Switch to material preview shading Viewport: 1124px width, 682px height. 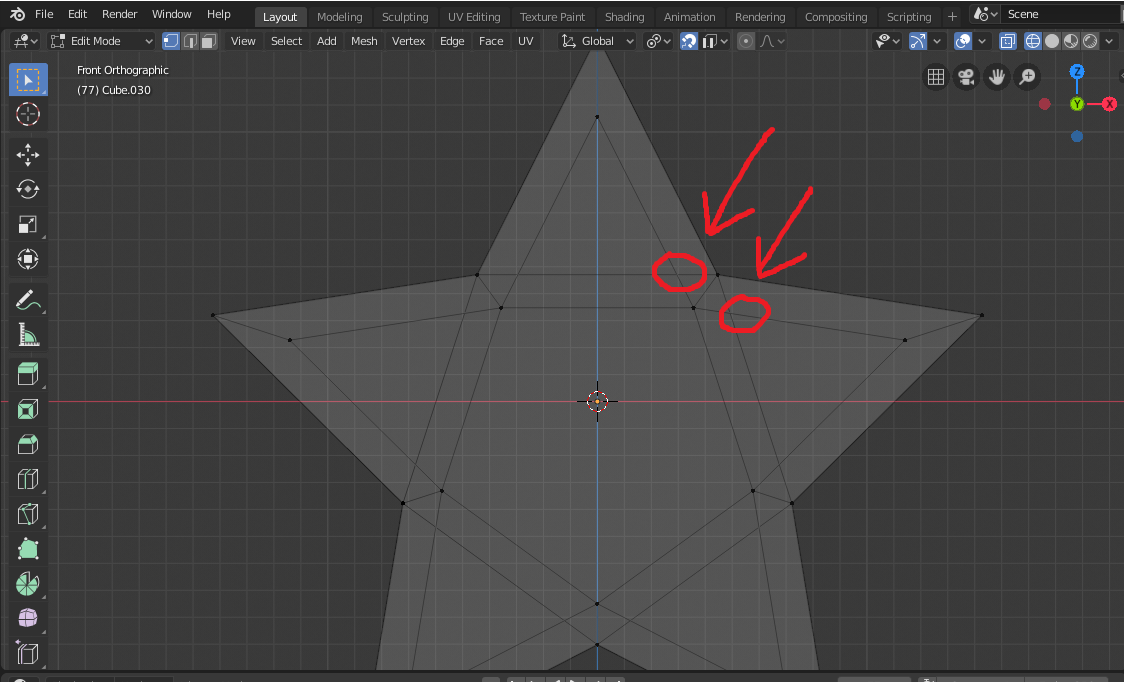(1071, 41)
